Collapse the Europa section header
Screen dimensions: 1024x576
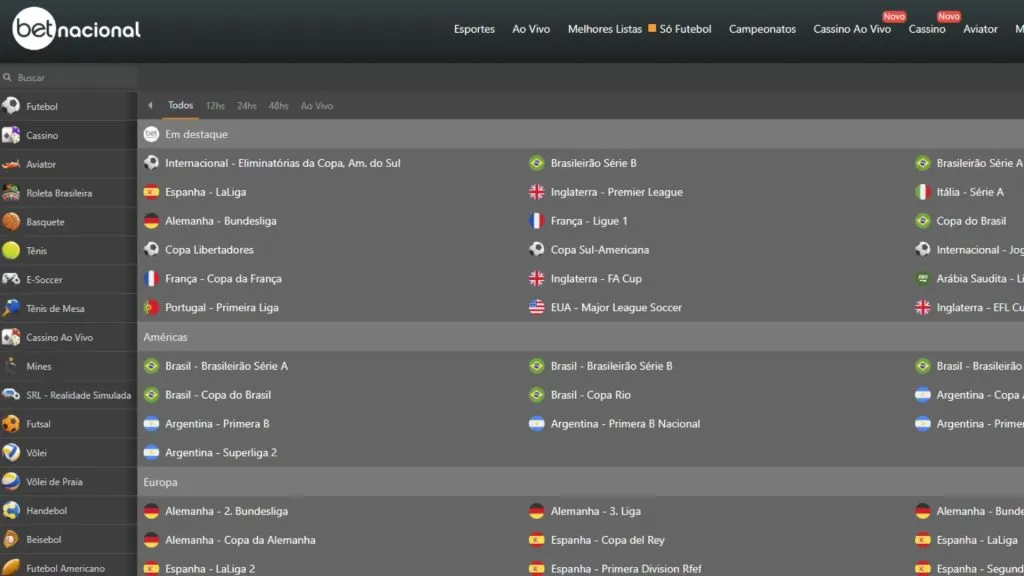[x=581, y=482]
